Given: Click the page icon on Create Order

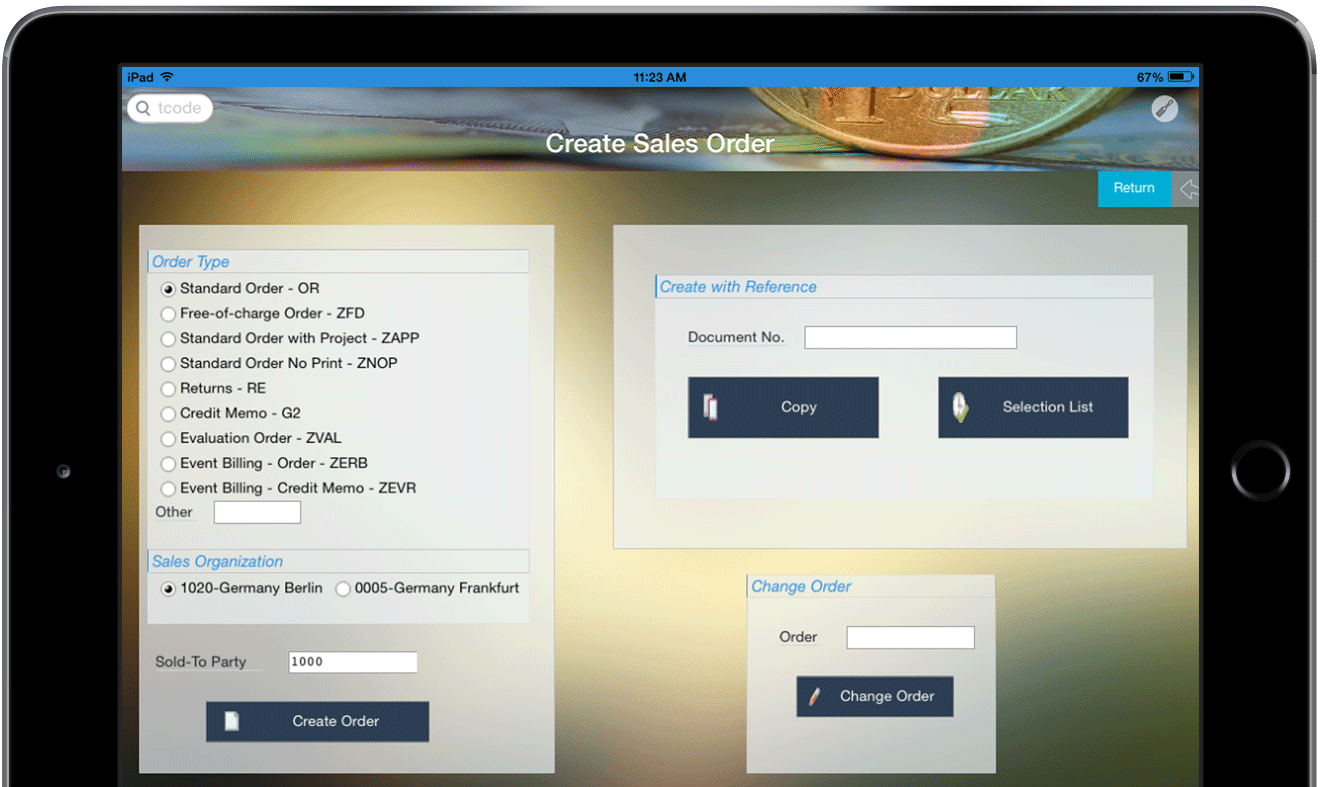Looking at the screenshot, I should pyautogui.click(x=232, y=721).
